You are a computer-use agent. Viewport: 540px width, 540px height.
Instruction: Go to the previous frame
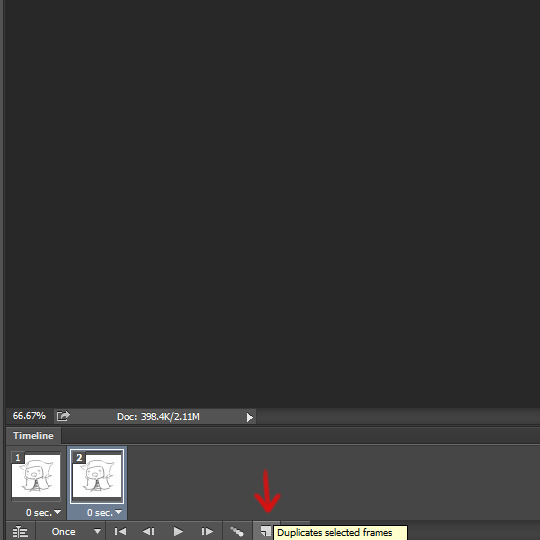(149, 531)
